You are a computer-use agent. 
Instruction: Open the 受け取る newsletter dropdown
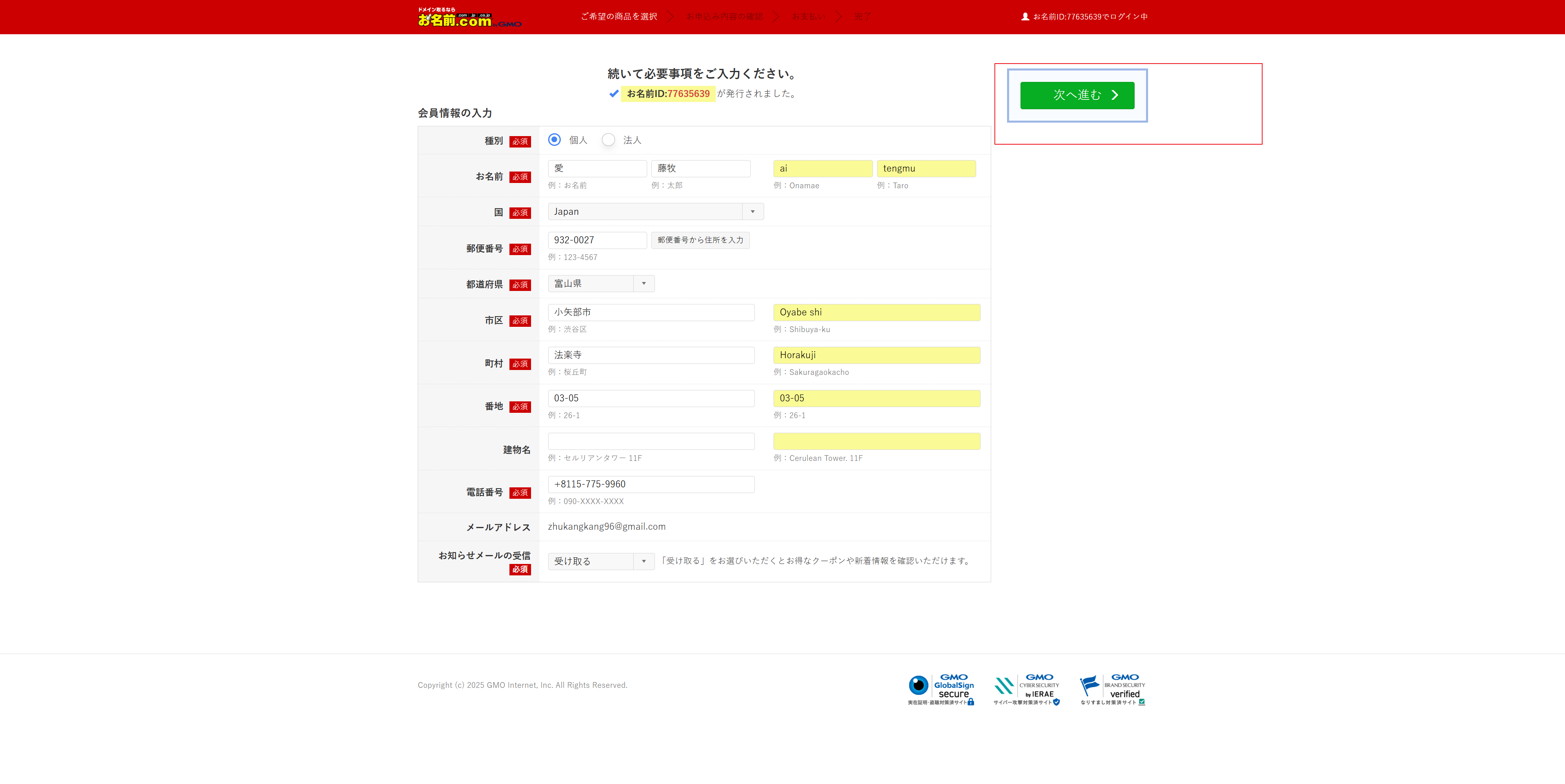tap(601, 561)
